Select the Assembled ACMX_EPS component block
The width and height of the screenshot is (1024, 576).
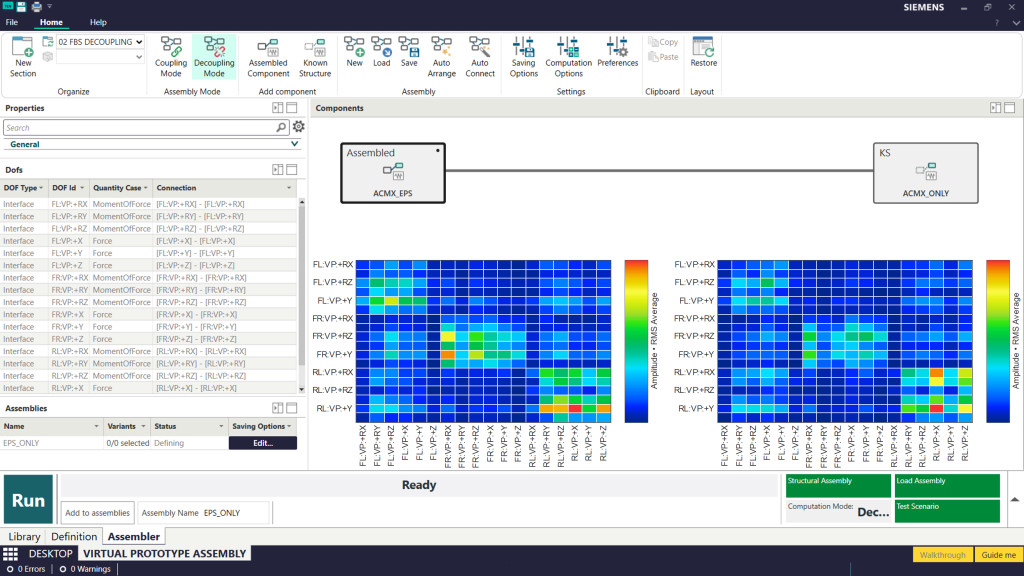(x=393, y=173)
